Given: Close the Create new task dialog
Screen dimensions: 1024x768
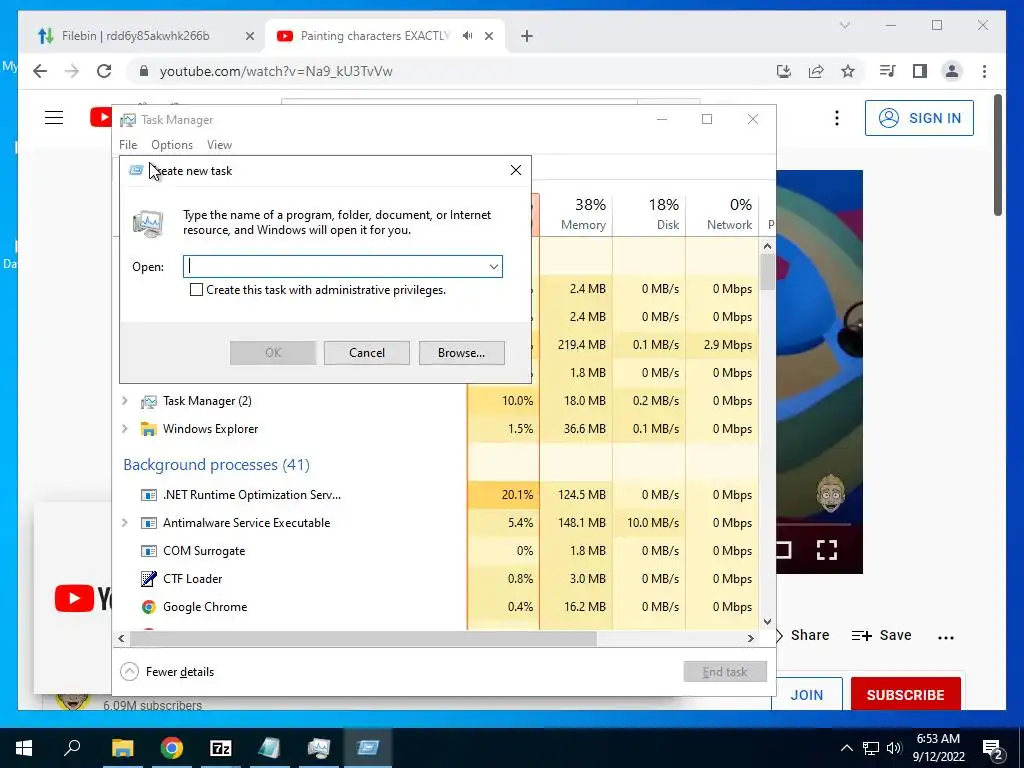Looking at the screenshot, I should pyautogui.click(x=515, y=170).
